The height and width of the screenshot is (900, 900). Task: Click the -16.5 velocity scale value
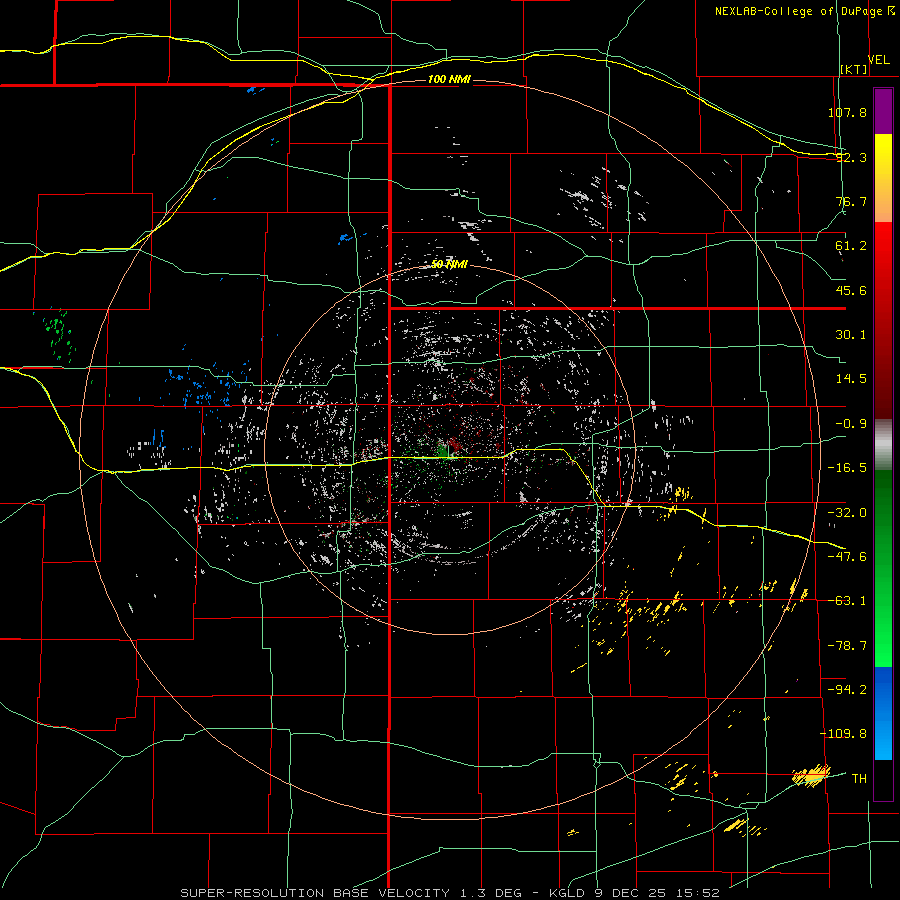pyautogui.click(x=847, y=468)
